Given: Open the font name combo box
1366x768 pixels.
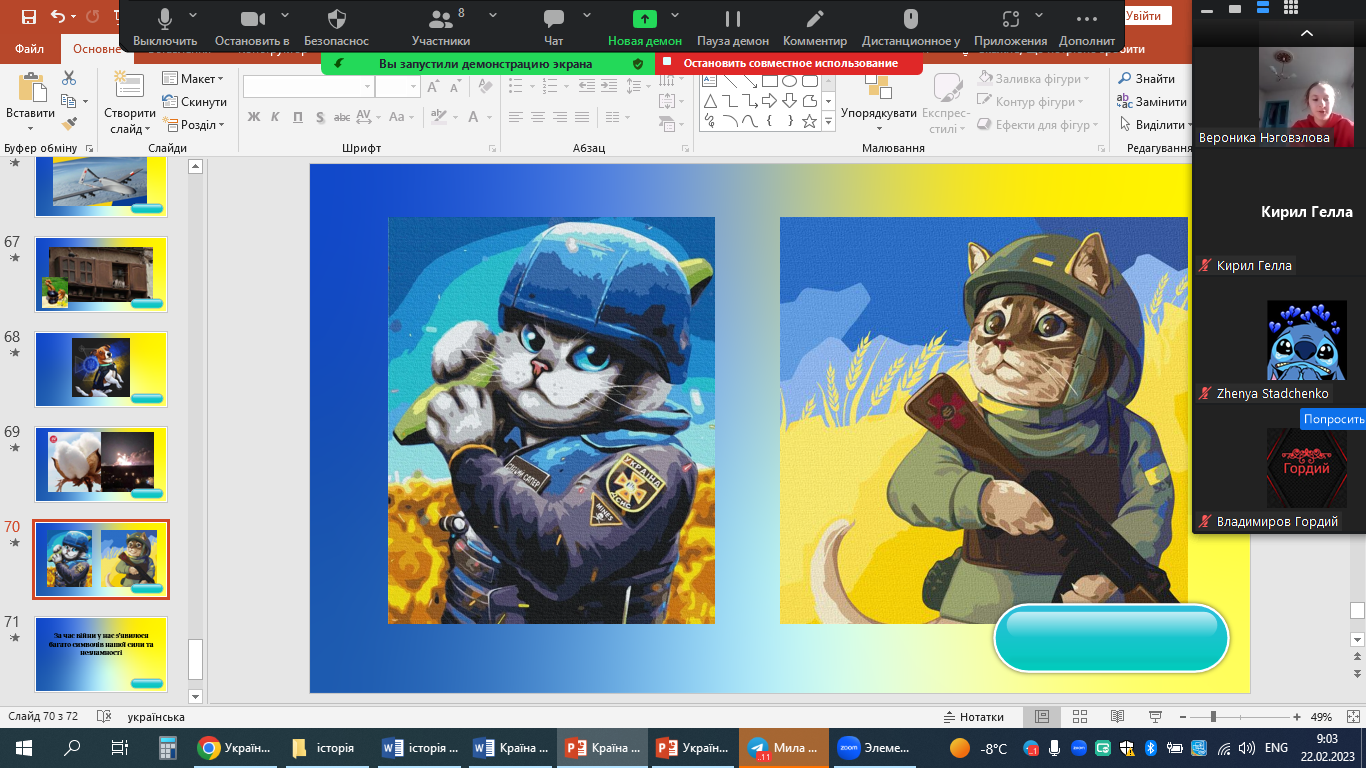Looking at the screenshot, I should 308,87.
